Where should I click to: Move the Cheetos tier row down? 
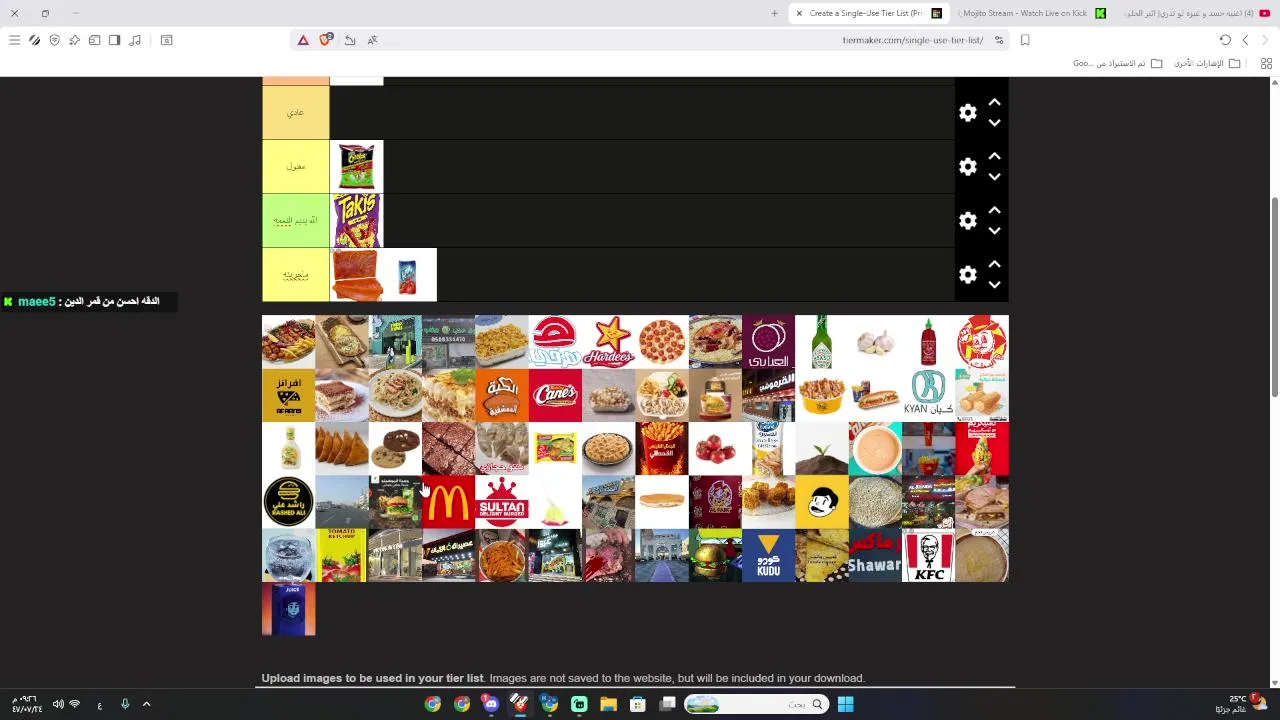click(x=994, y=177)
